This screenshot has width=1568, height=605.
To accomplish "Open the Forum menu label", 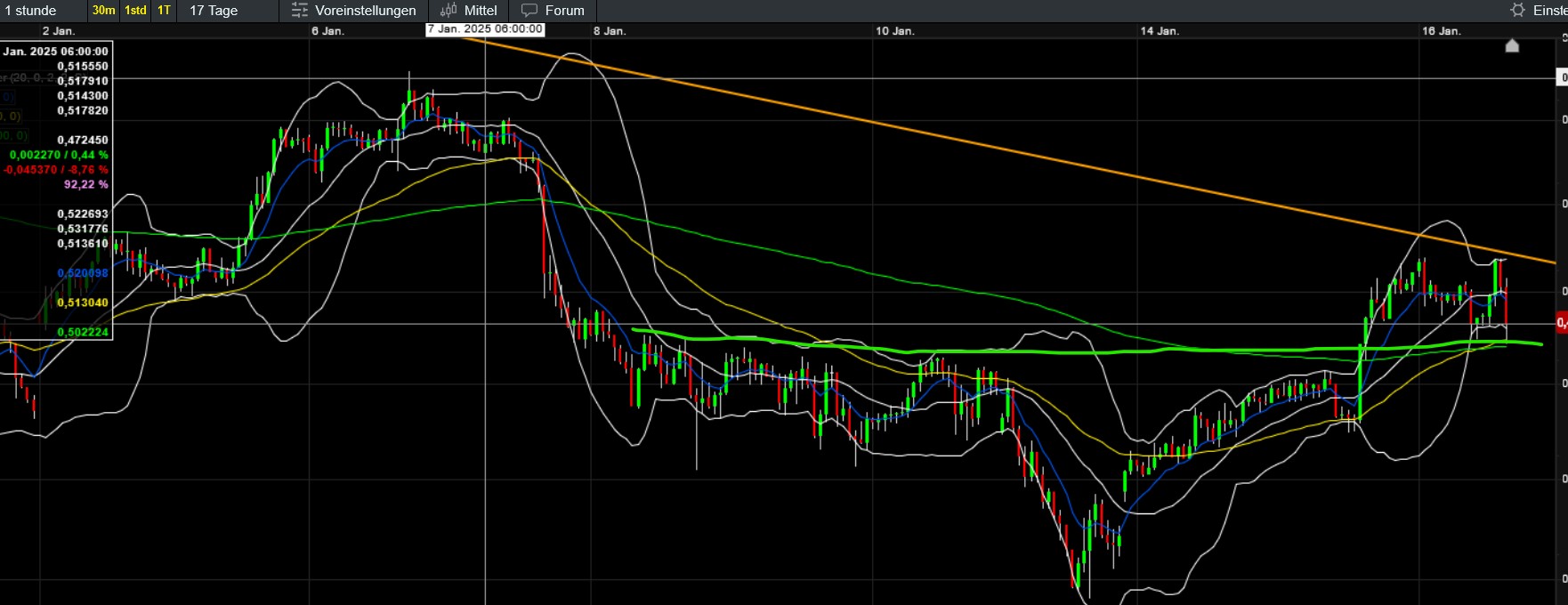I will coord(565,11).
